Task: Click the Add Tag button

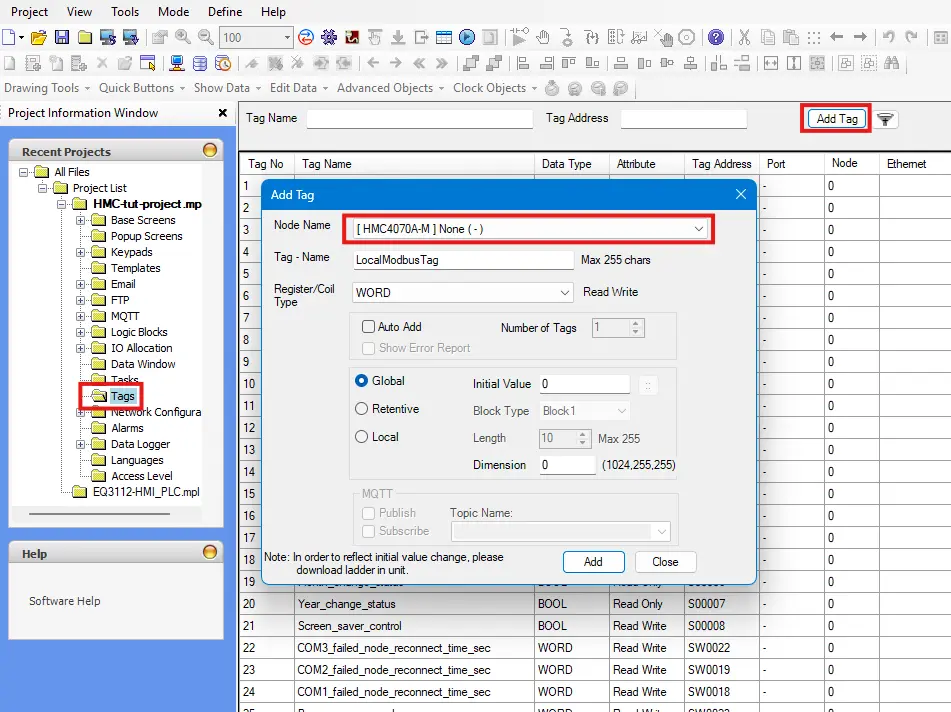Action: coord(835,118)
